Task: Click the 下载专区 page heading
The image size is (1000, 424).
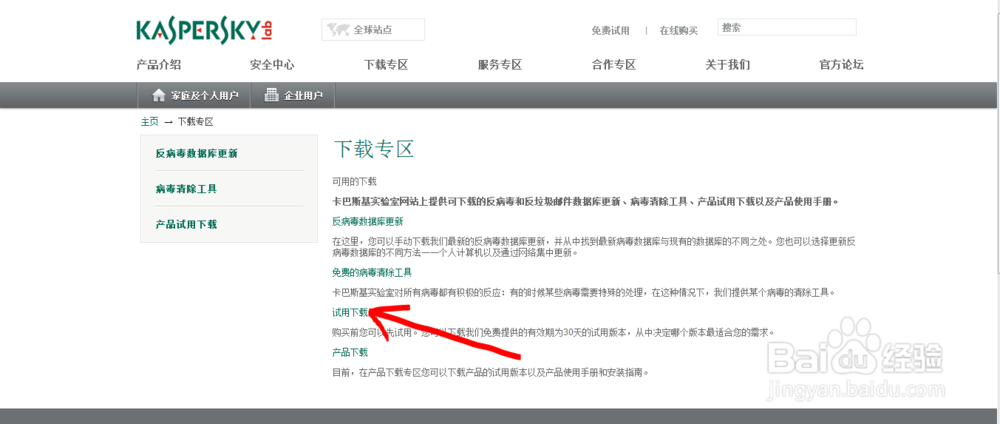Action: pyautogui.click(x=374, y=149)
